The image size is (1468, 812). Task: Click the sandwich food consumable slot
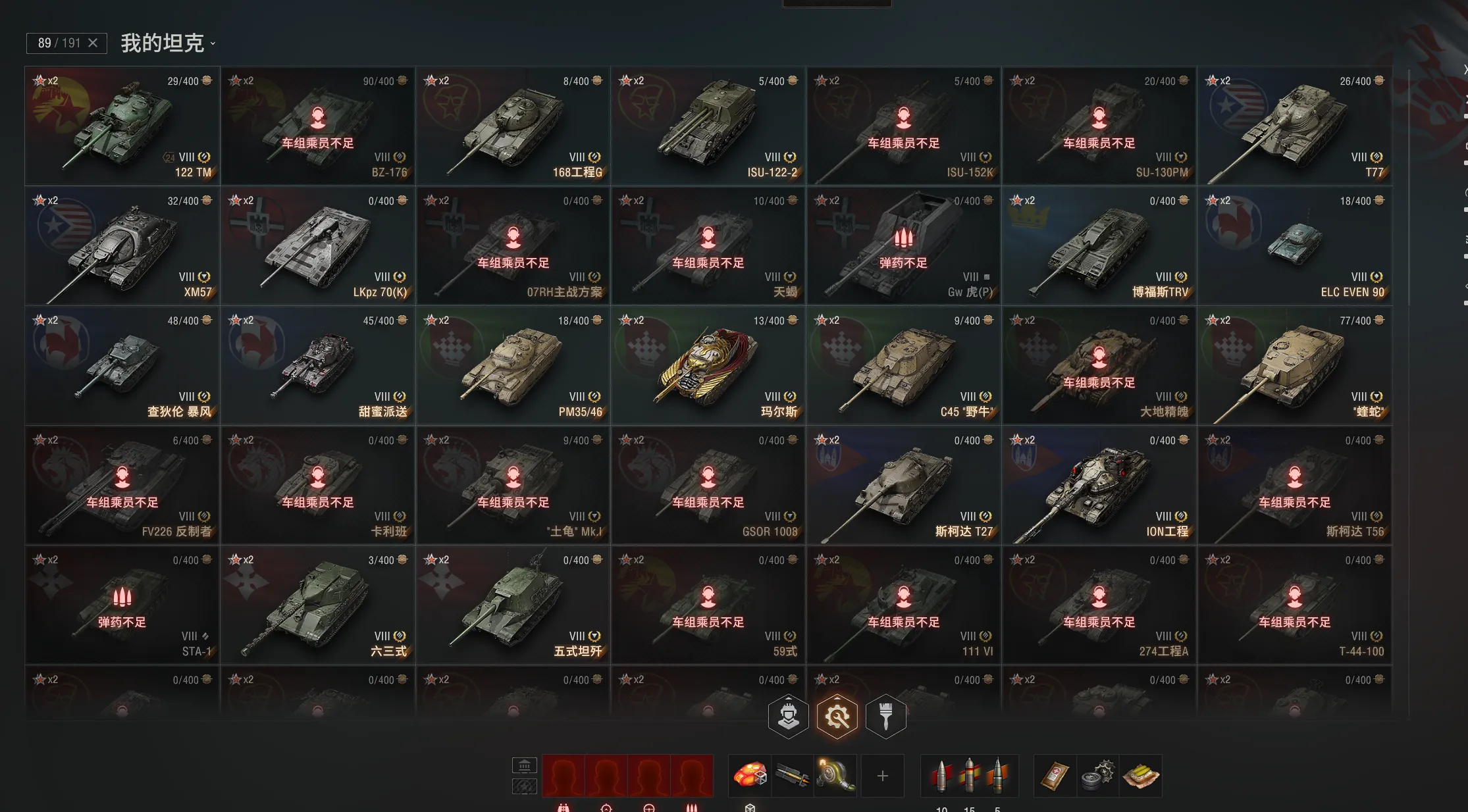tap(1141, 776)
